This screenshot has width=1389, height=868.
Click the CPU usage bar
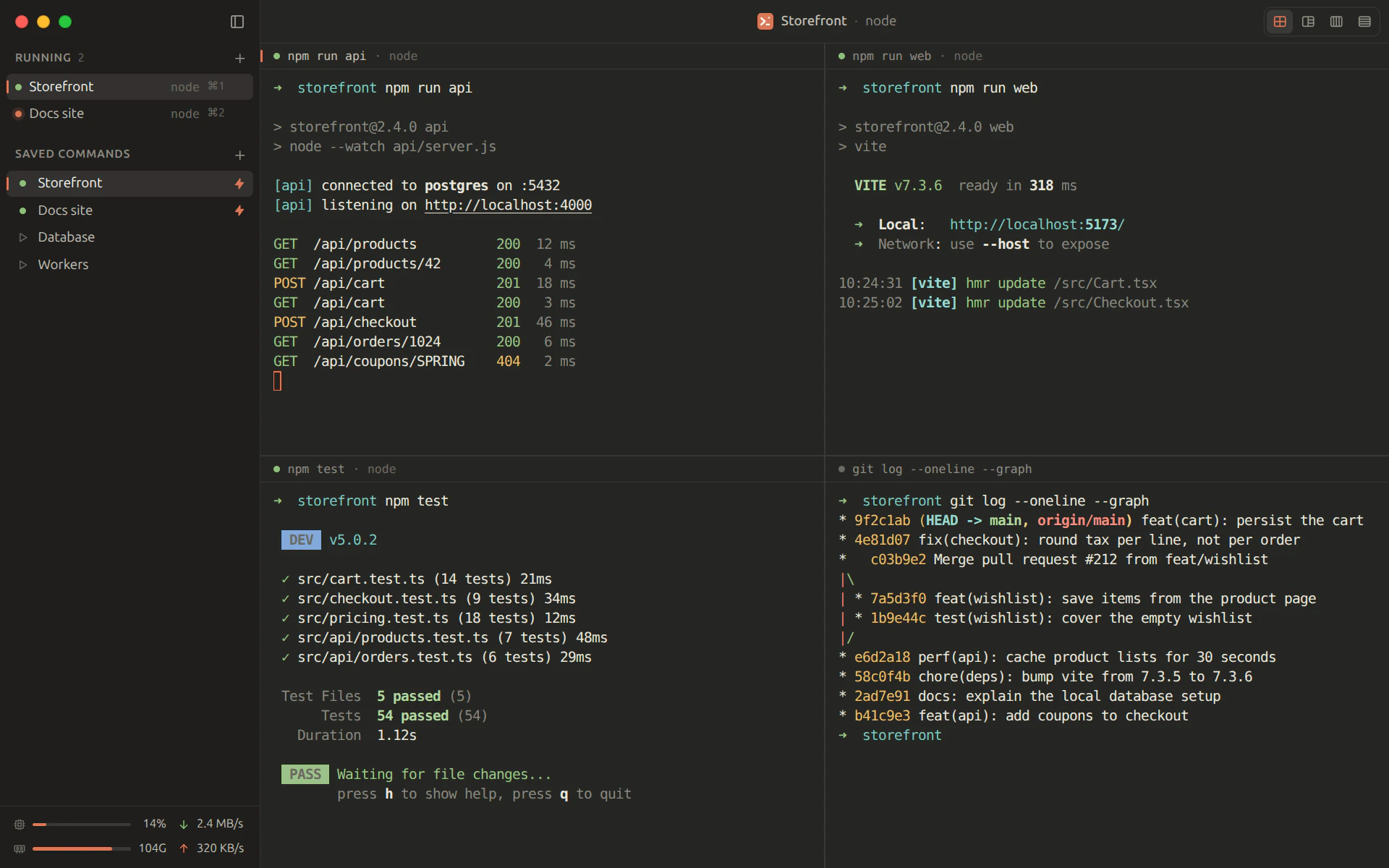pos(81,824)
